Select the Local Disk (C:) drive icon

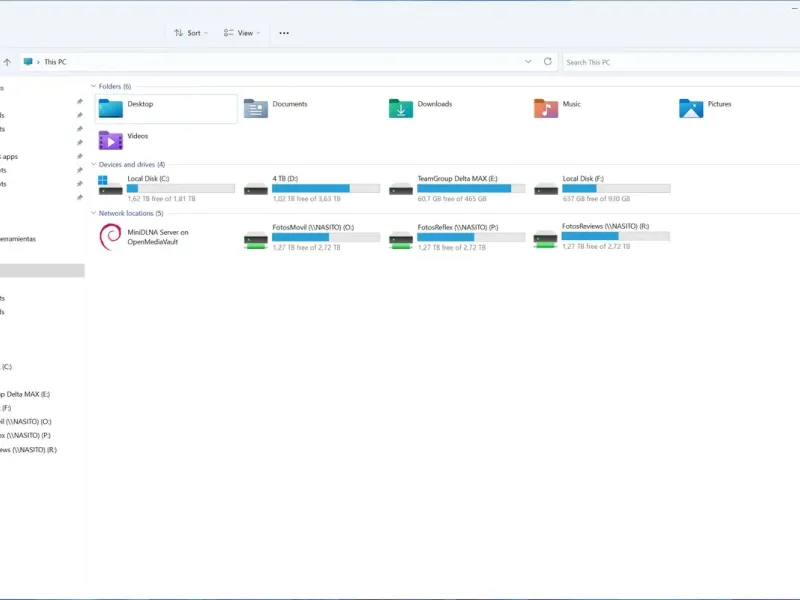111,186
